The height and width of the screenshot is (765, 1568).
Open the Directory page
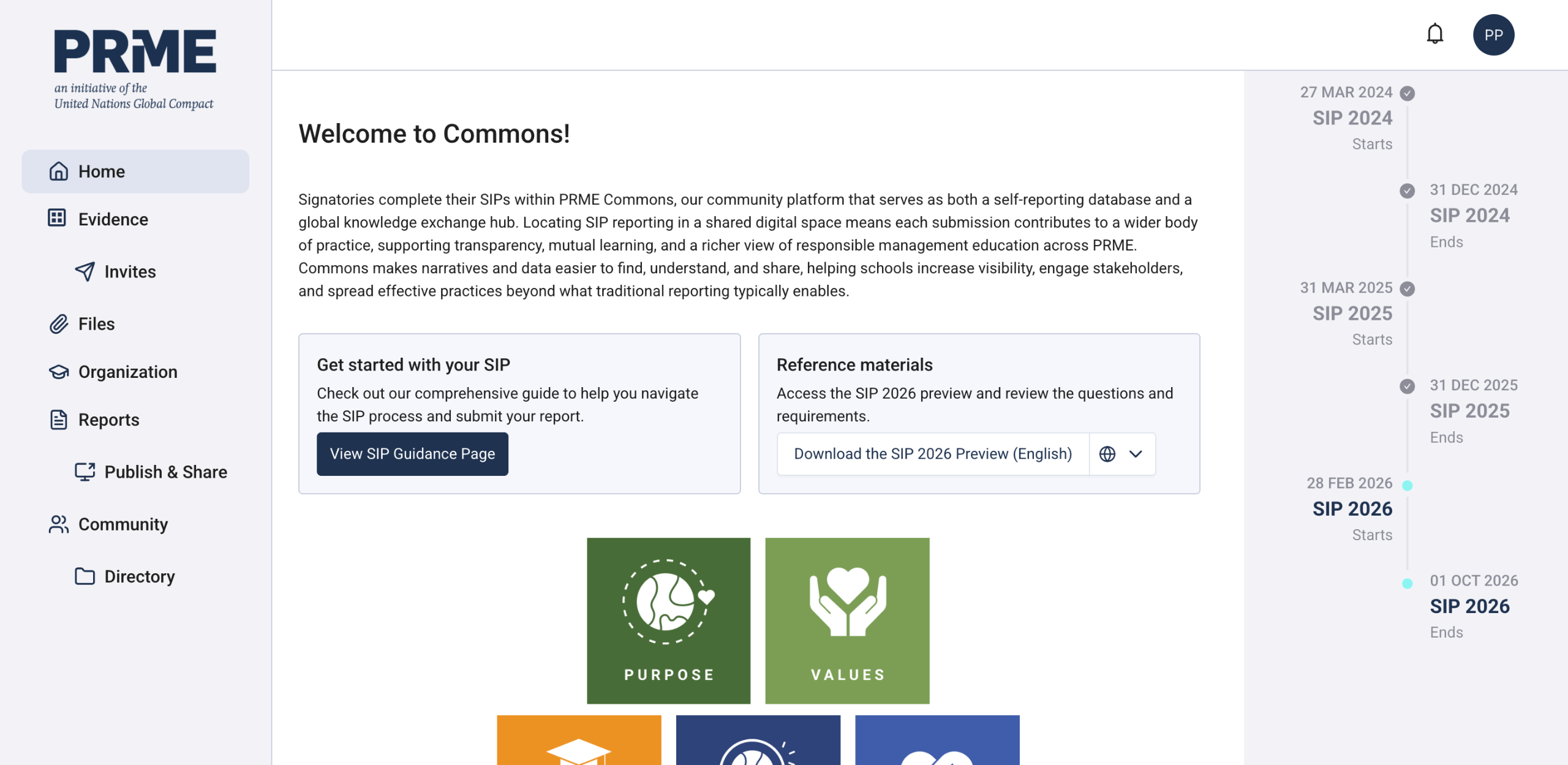point(139,576)
